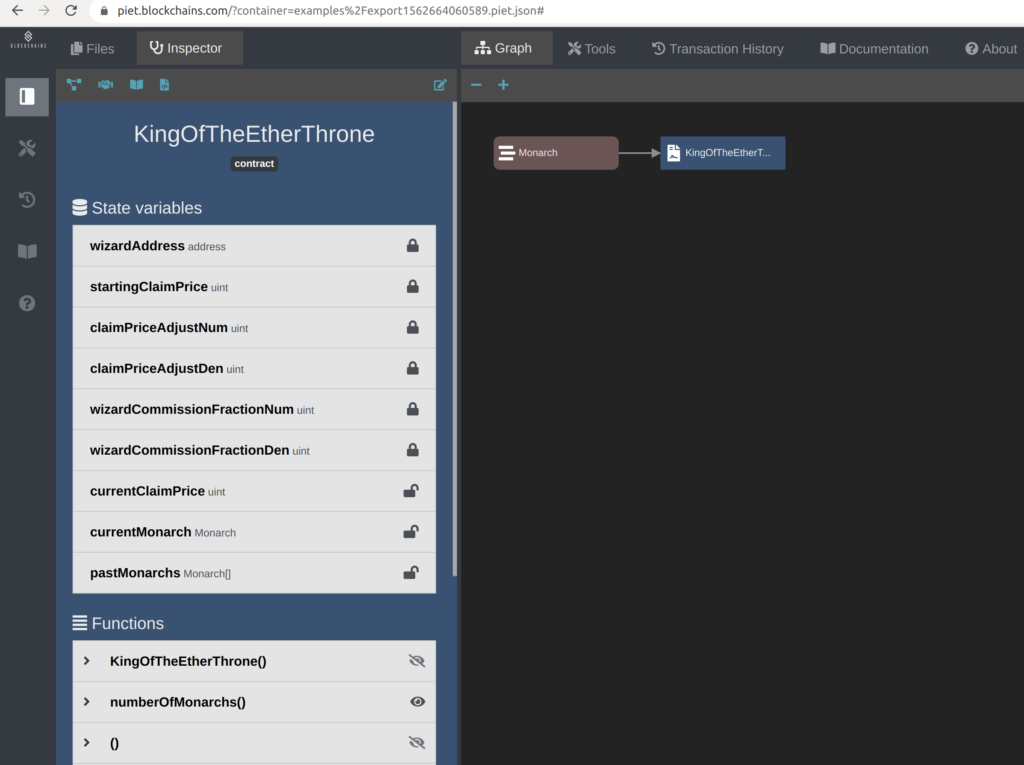
Task: Click the Files button in the top bar
Action: point(92,48)
